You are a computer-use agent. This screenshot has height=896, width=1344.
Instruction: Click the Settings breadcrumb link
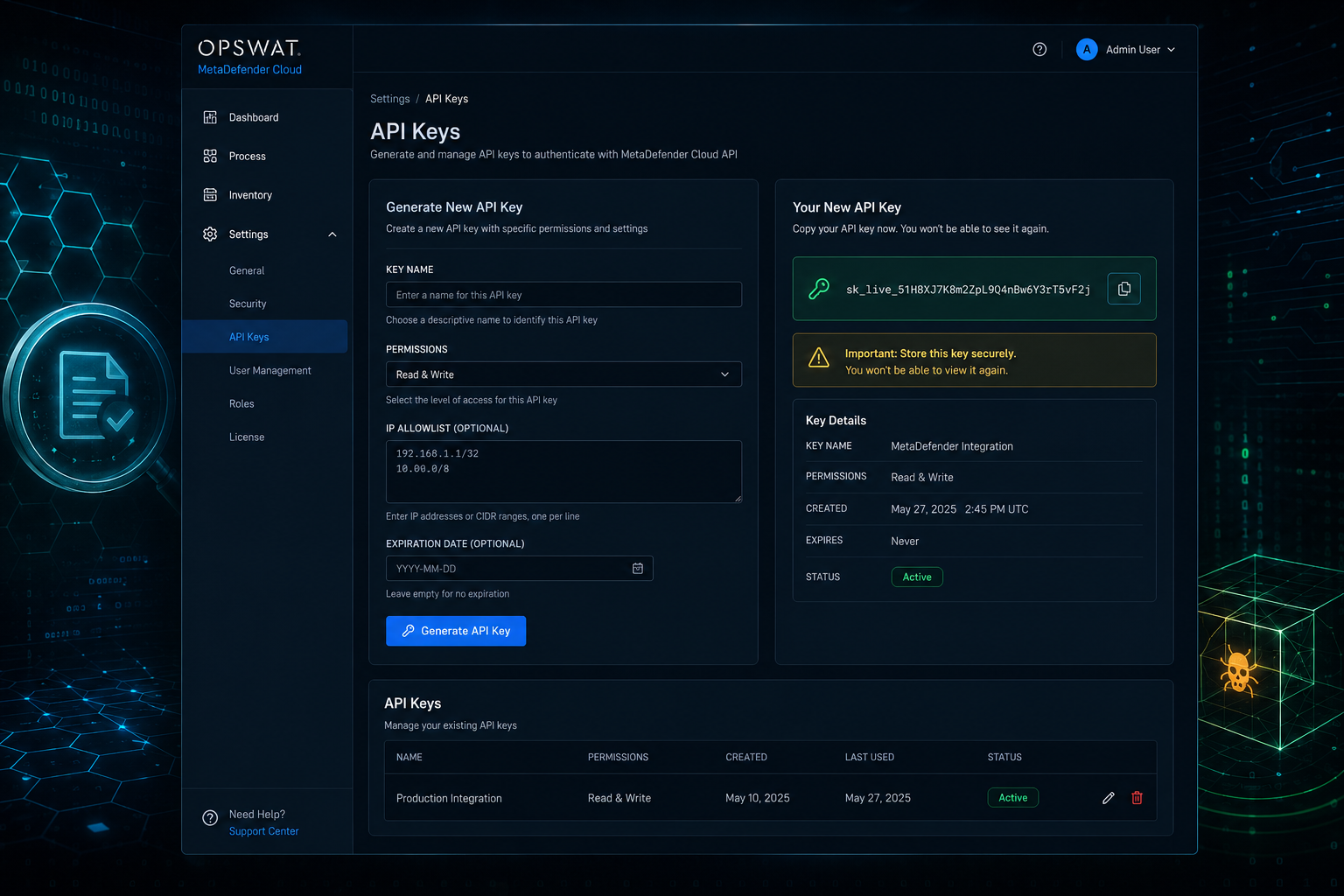click(390, 99)
